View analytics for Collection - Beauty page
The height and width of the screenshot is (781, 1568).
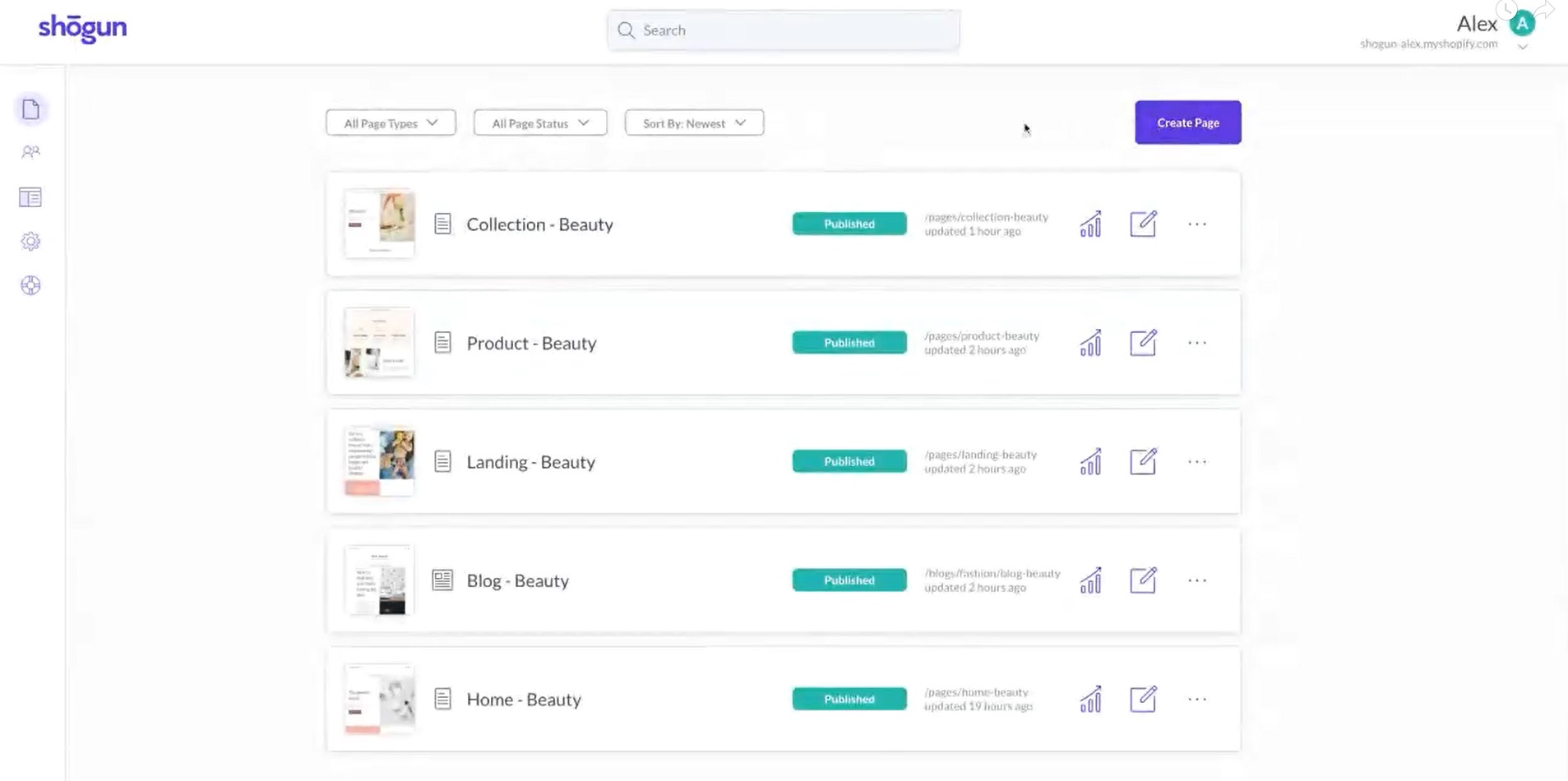tap(1090, 224)
